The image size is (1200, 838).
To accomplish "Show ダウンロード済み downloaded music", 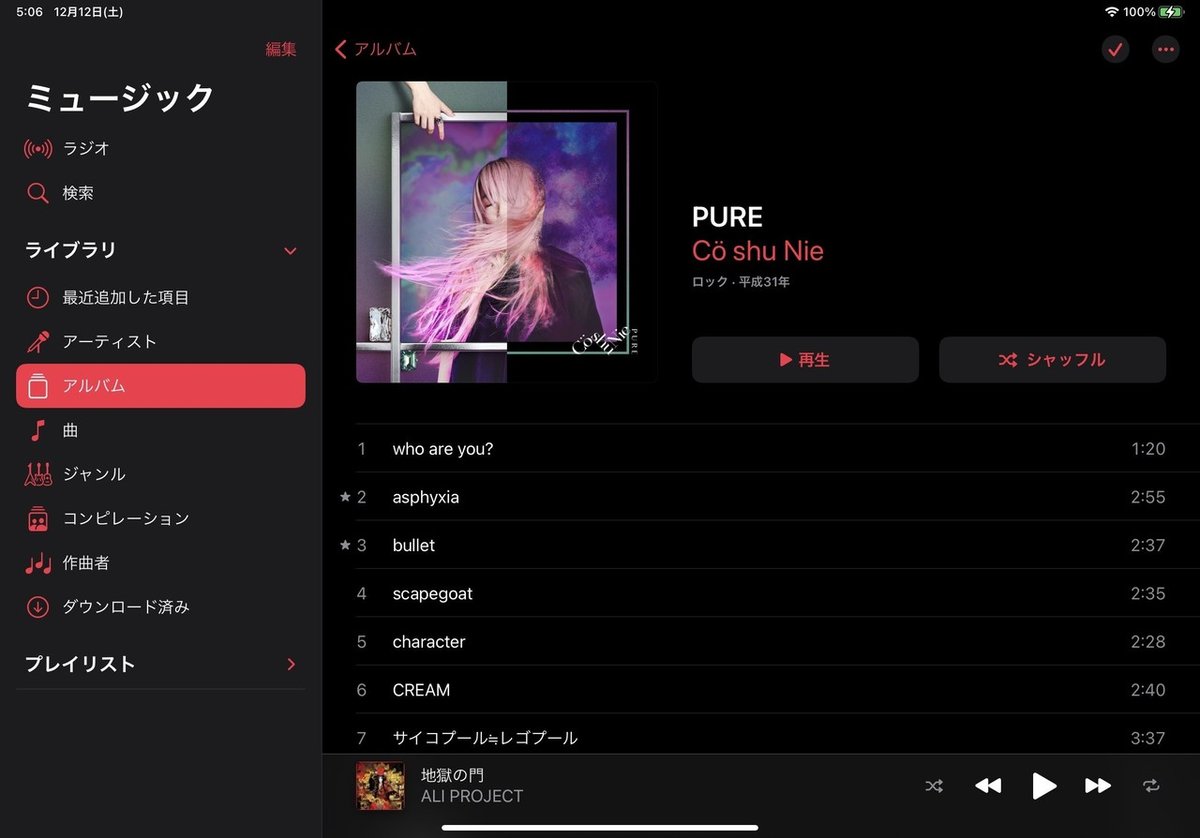I will (x=160, y=607).
